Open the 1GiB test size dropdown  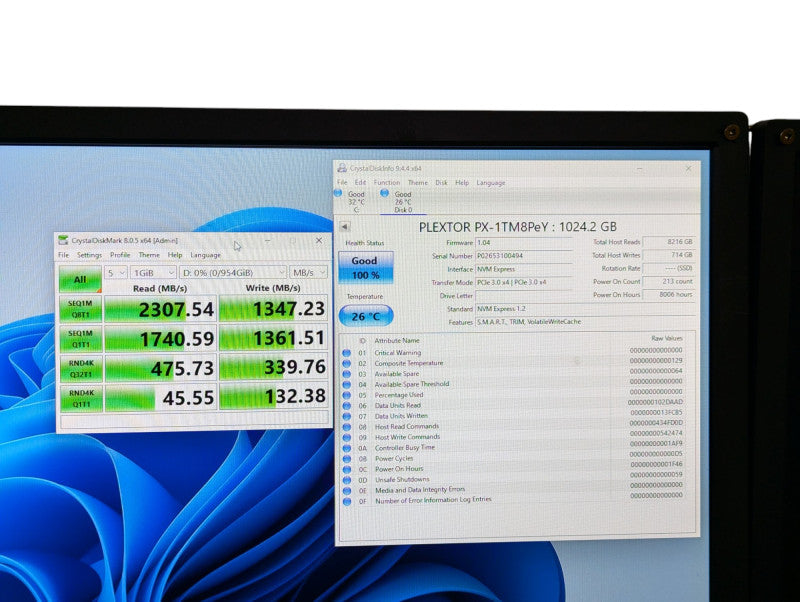click(x=153, y=273)
